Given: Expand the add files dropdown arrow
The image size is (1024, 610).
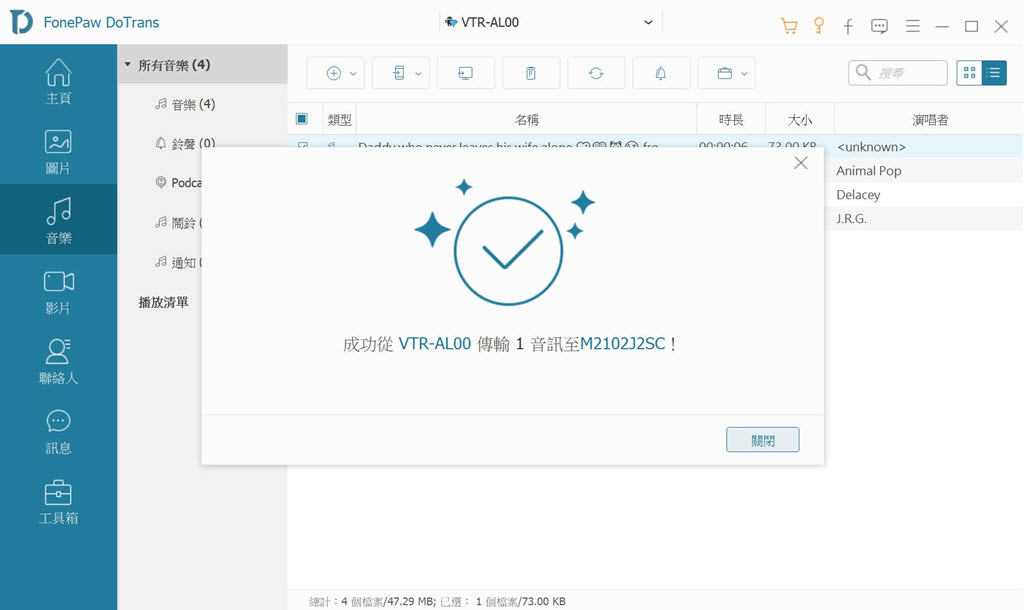Looking at the screenshot, I should (x=353, y=74).
